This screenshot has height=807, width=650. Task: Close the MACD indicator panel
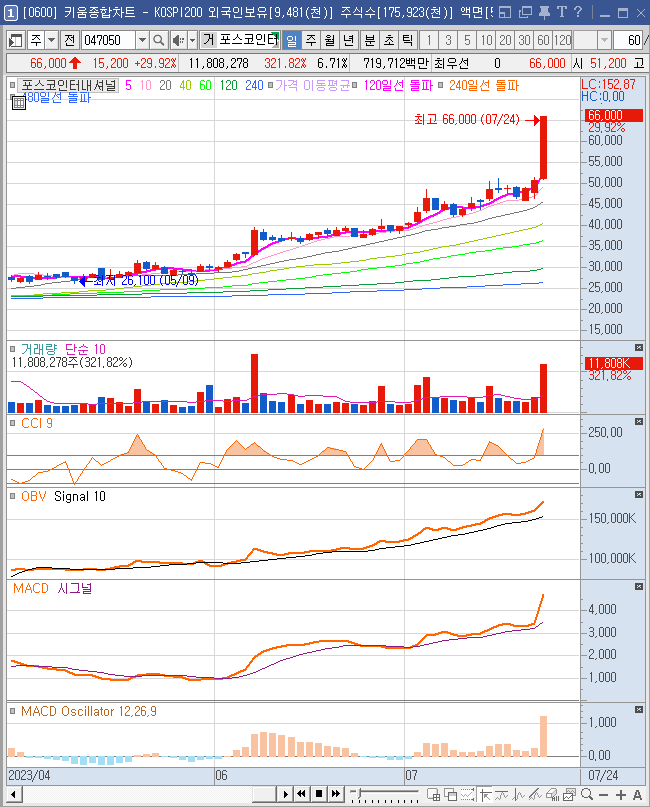pos(639,587)
